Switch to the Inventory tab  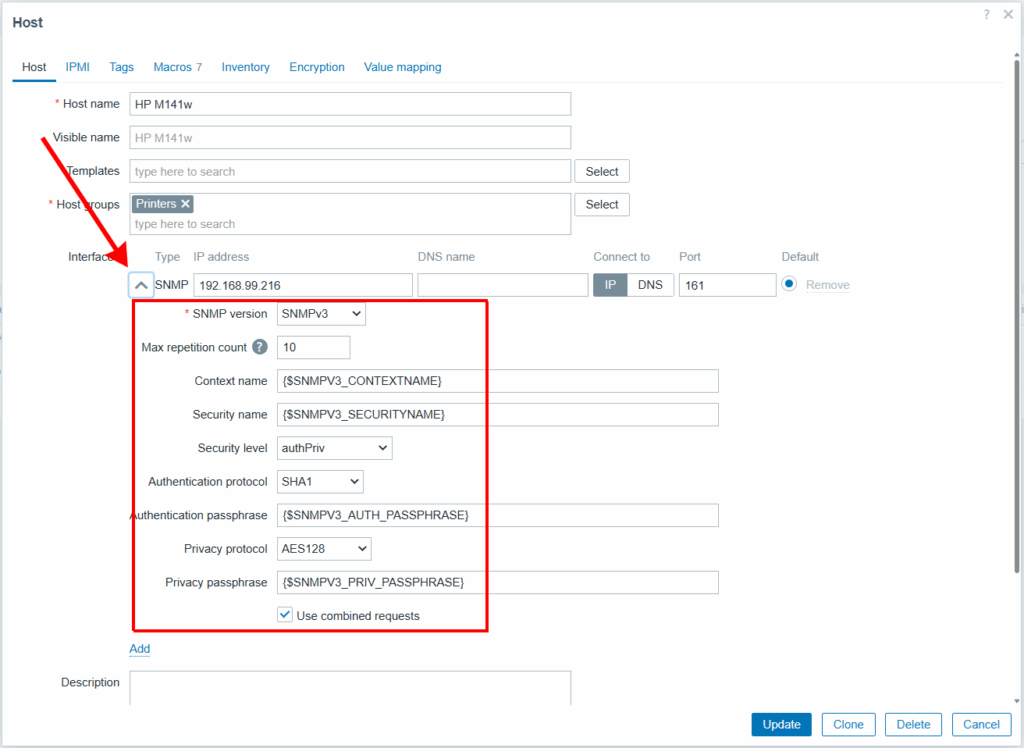pos(246,67)
